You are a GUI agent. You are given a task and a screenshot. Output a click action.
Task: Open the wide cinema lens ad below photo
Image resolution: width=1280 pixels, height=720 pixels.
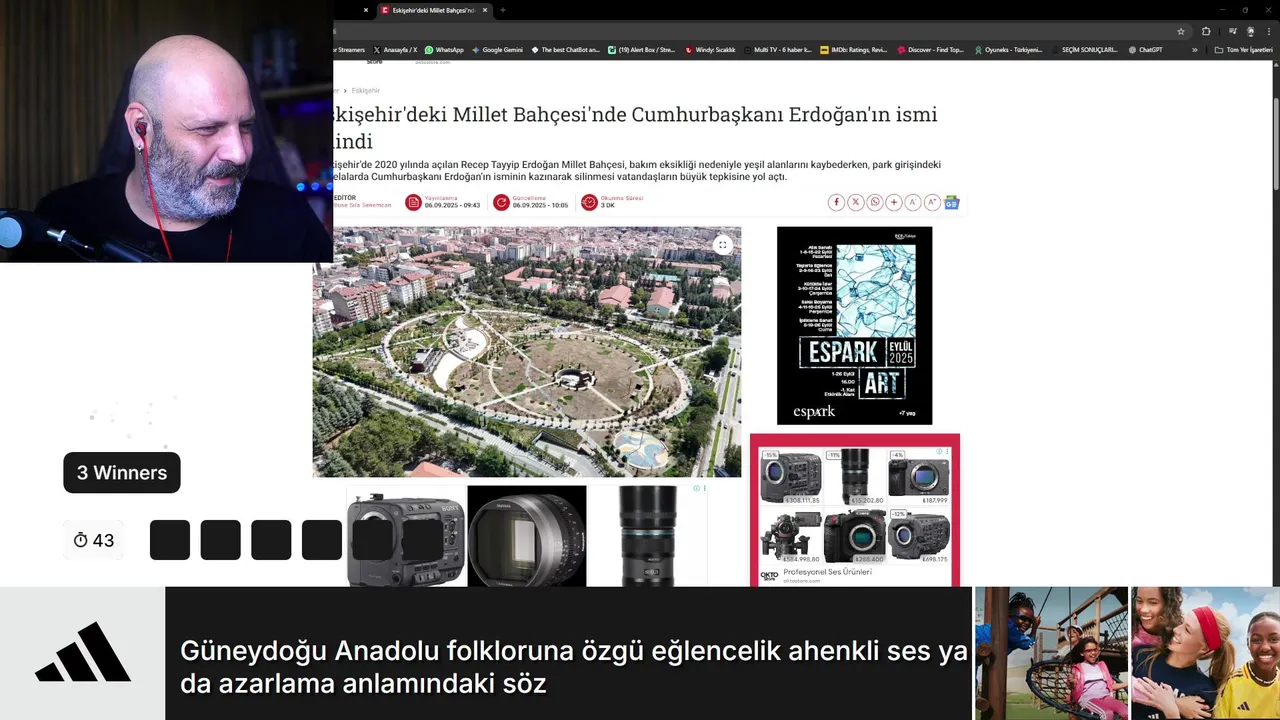(x=527, y=536)
